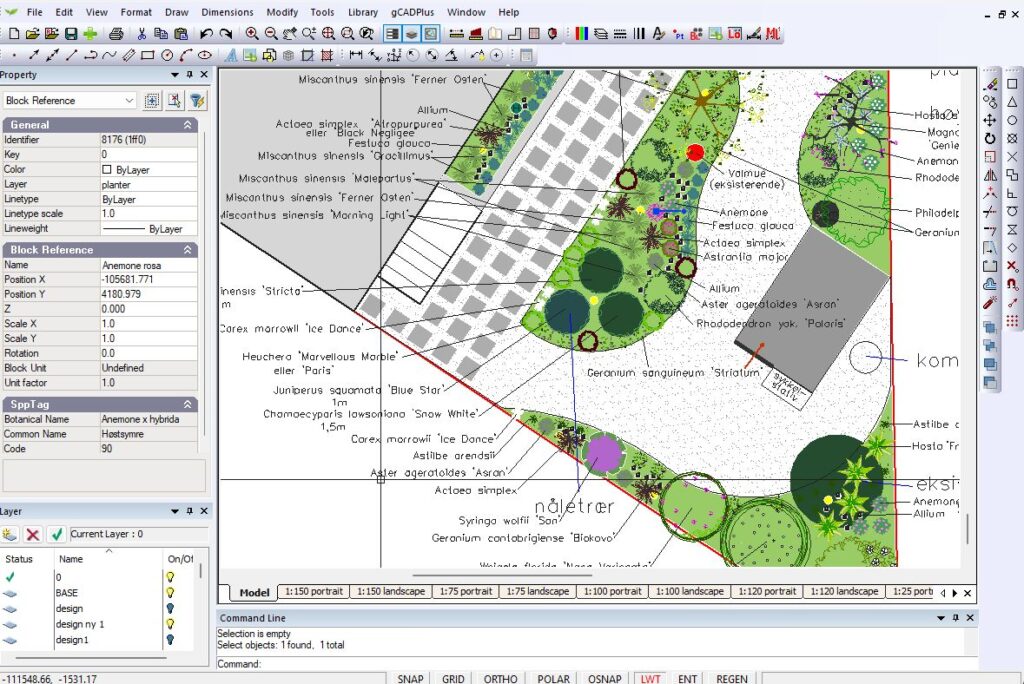Toggle LWT lineweight display
This screenshot has height=684, width=1024.
(x=650, y=679)
